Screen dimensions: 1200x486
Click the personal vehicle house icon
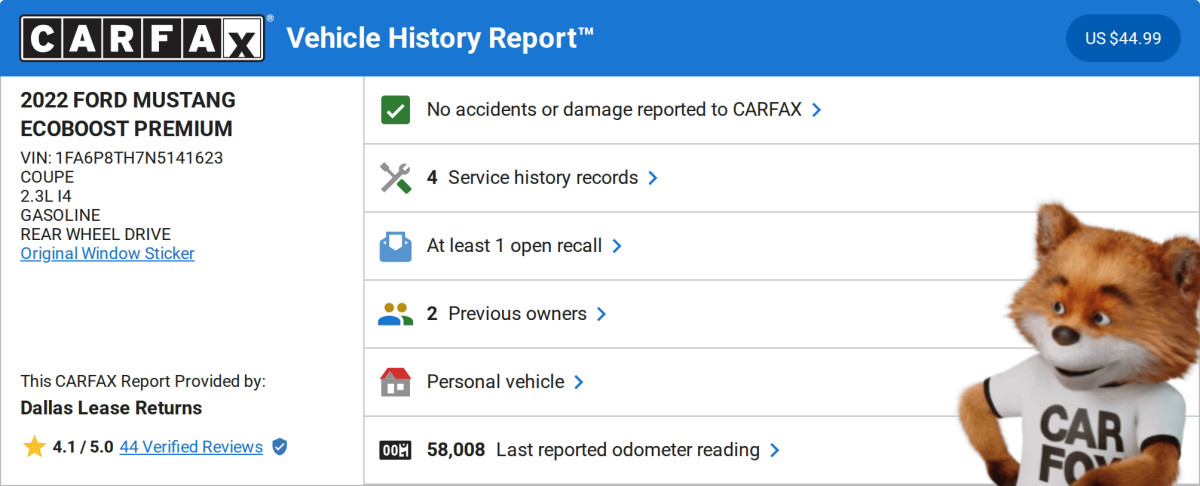tap(396, 382)
